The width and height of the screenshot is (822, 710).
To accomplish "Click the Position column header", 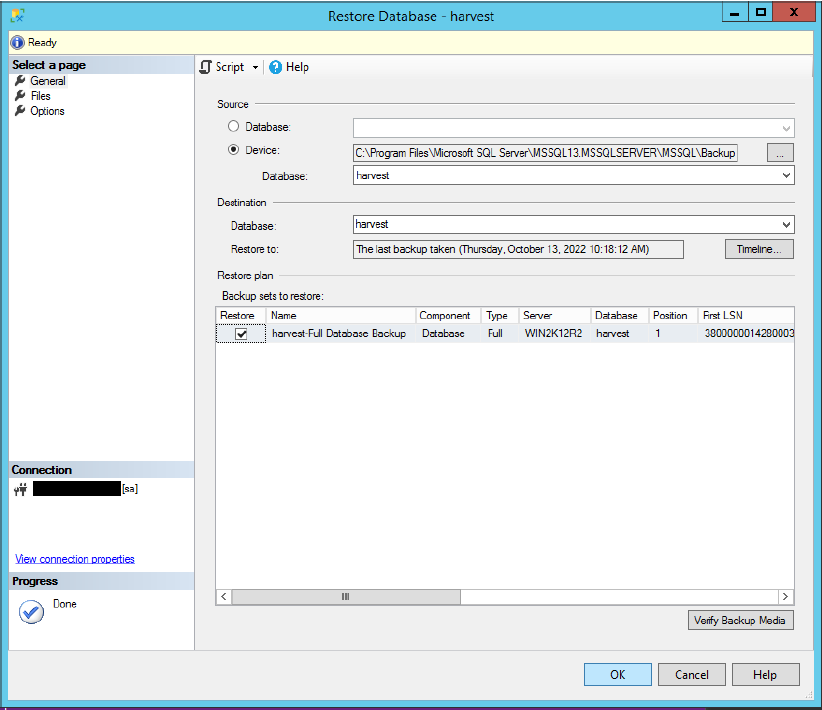I will point(673,315).
